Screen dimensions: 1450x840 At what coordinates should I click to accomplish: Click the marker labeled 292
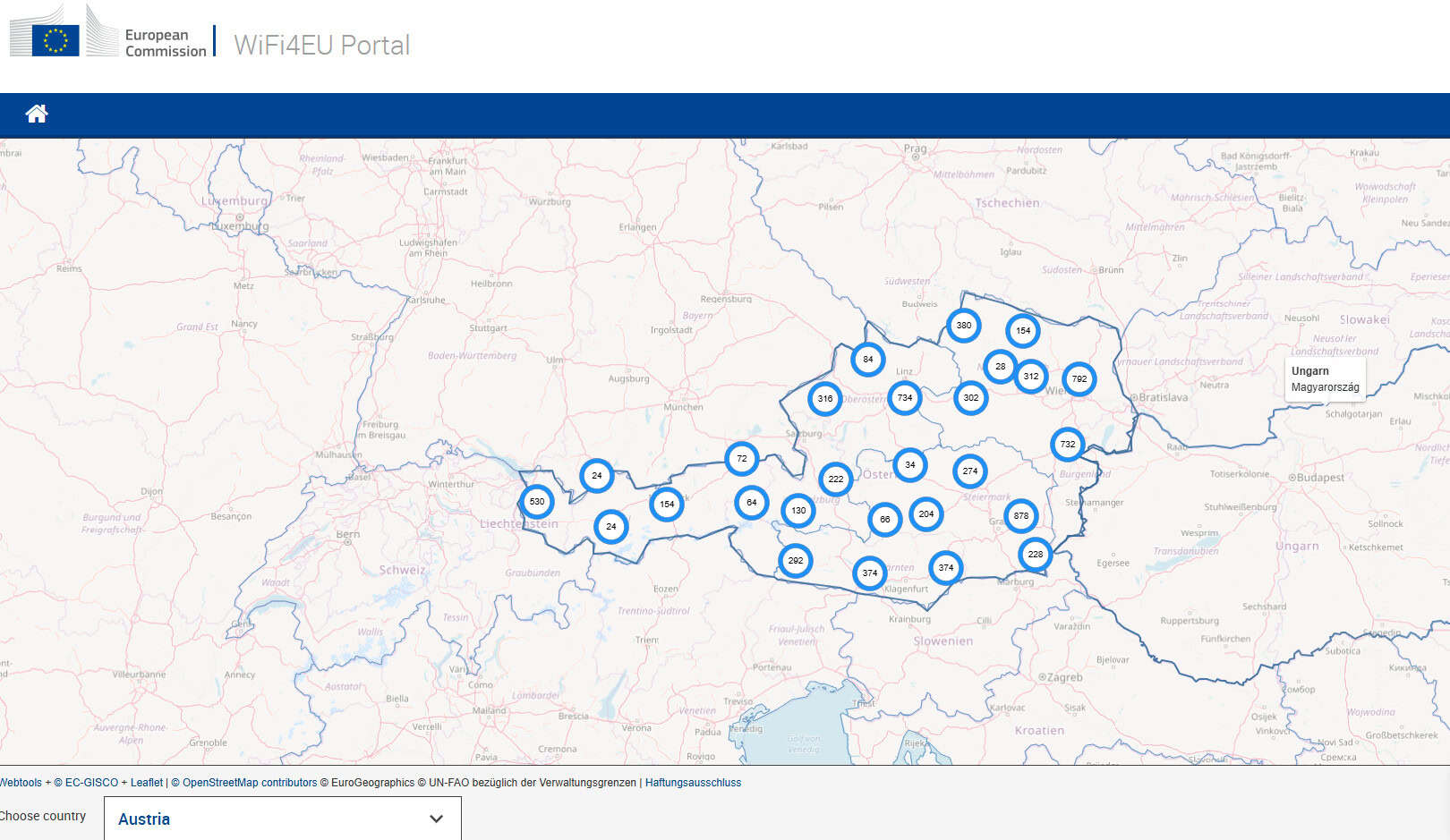point(795,560)
